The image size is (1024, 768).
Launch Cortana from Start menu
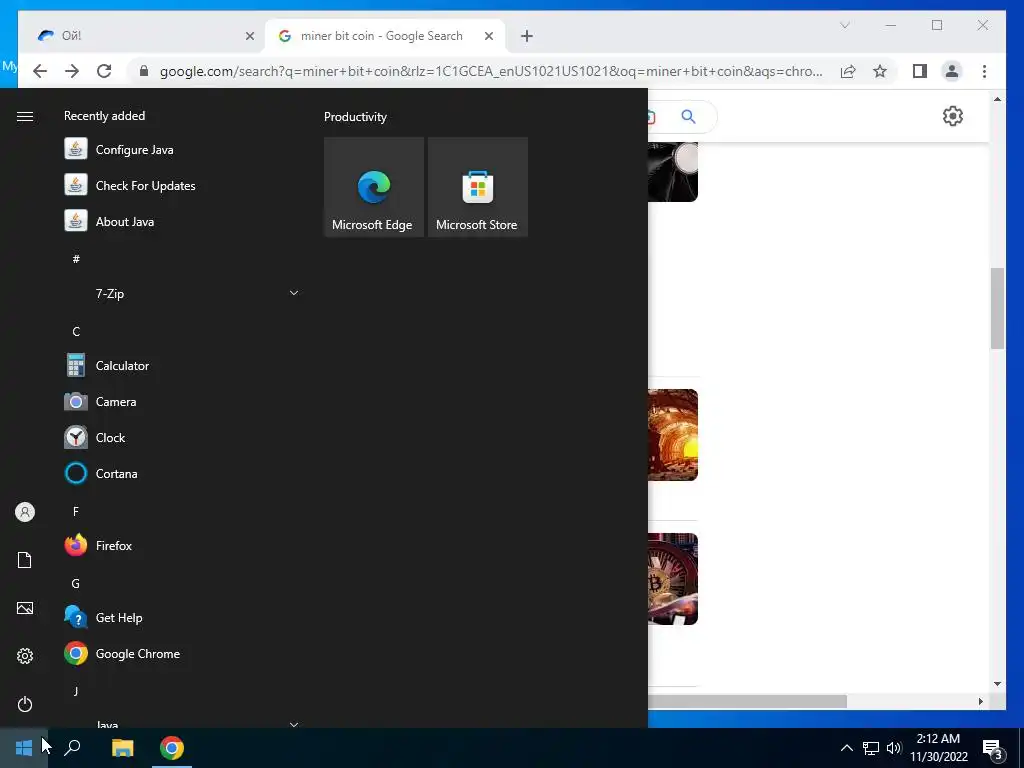coord(183,473)
